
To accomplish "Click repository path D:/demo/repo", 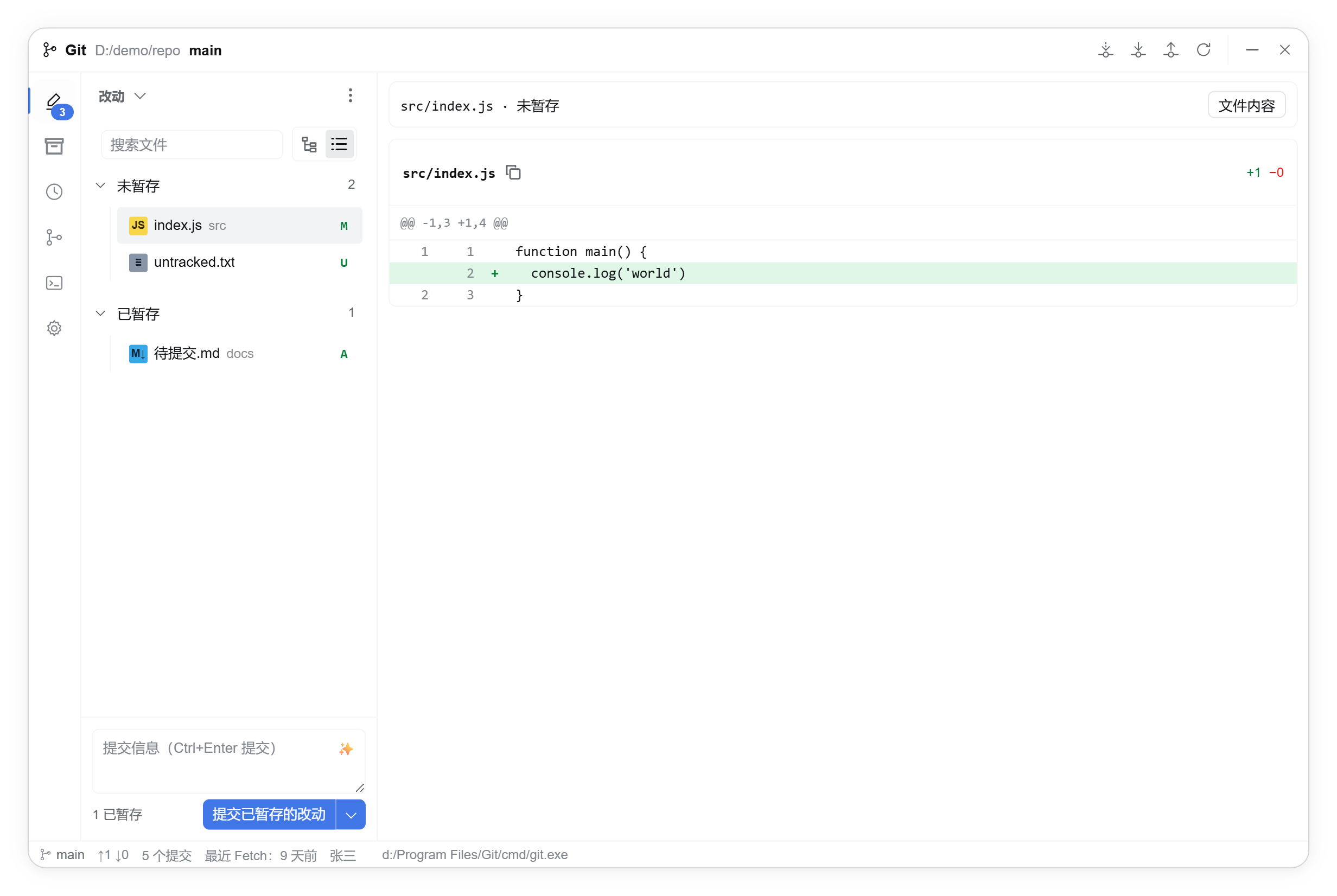I will [138, 50].
